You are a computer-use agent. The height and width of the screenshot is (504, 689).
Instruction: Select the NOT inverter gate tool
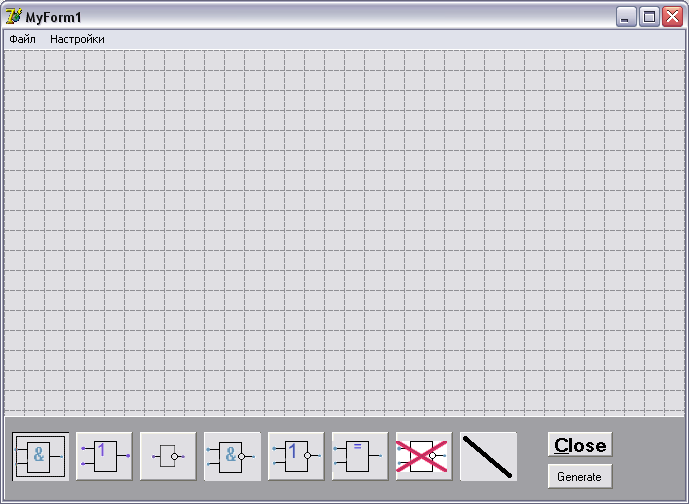[x=168, y=457]
